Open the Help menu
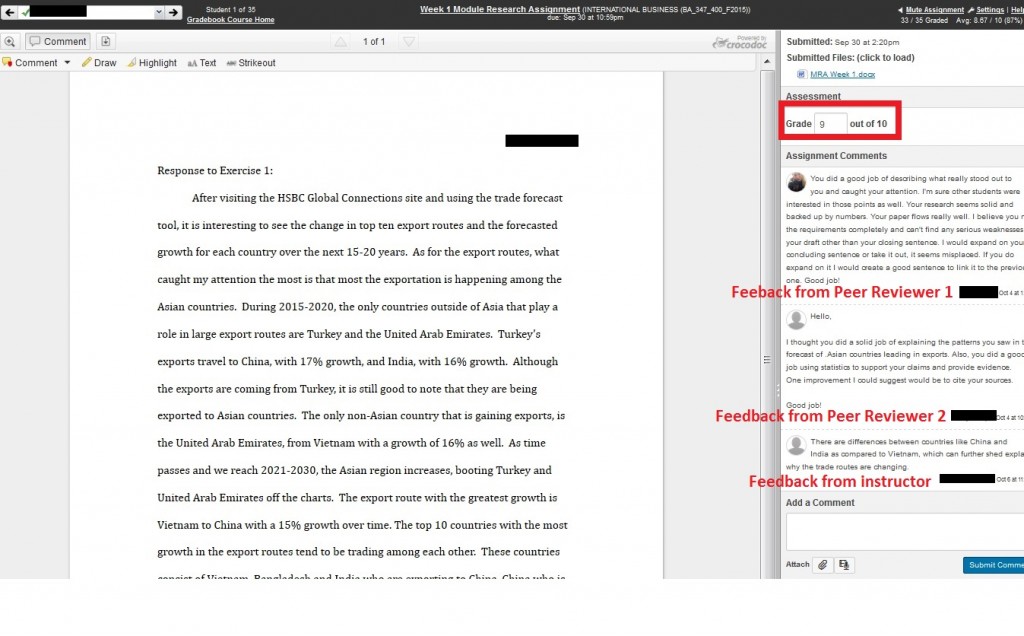This screenshot has width=1024, height=636. [1018, 9]
